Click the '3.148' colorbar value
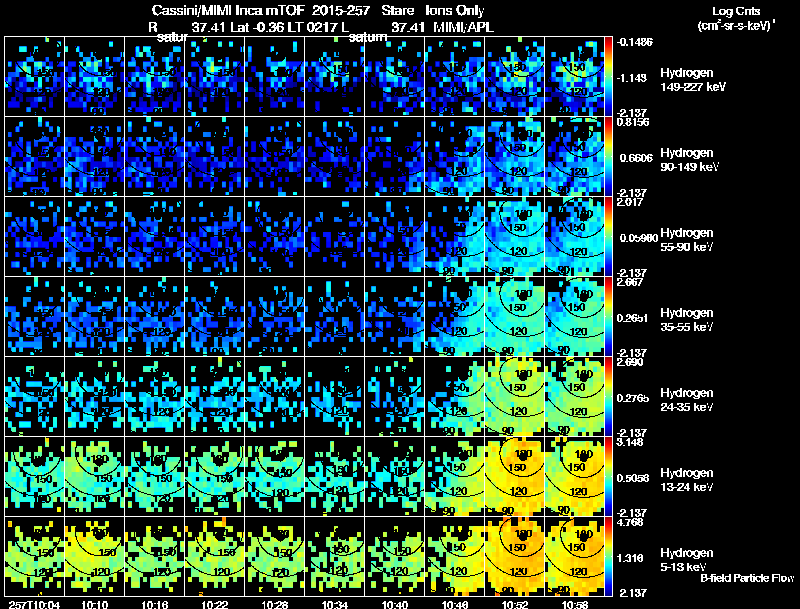This screenshot has width=800, height=609. pos(630,442)
